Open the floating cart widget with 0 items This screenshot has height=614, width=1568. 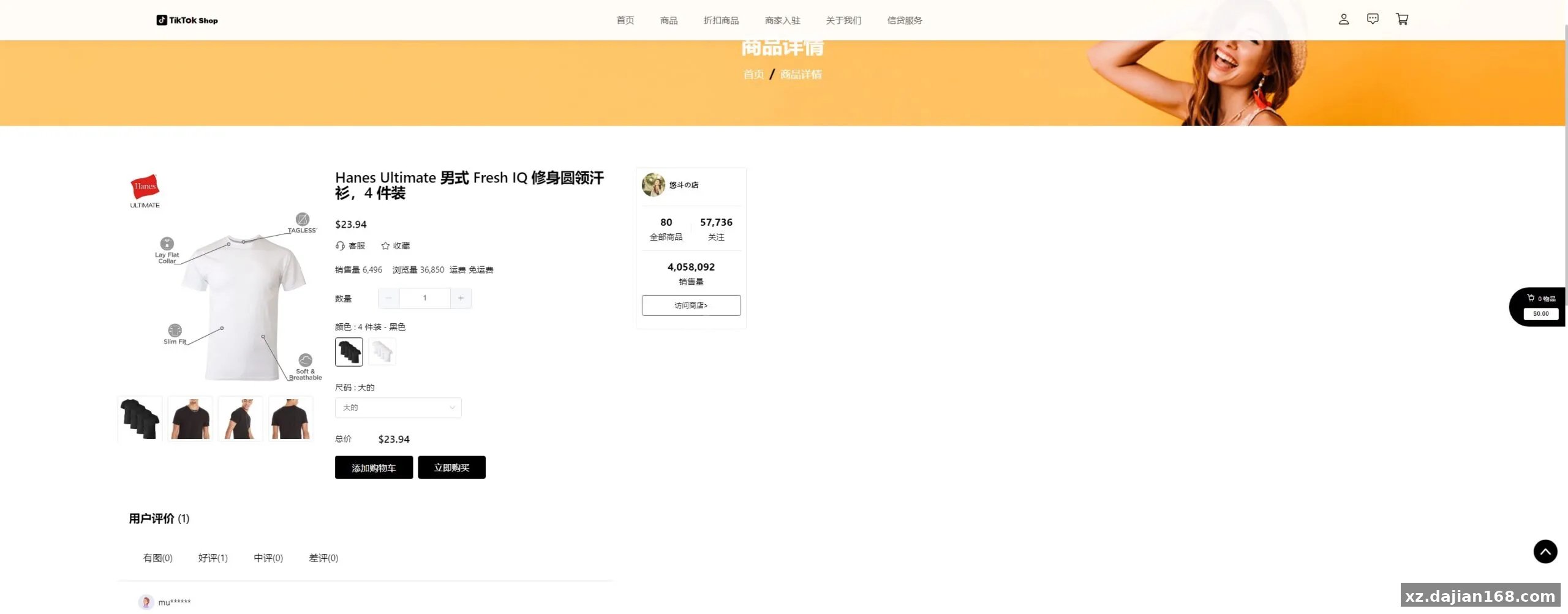pos(1537,307)
